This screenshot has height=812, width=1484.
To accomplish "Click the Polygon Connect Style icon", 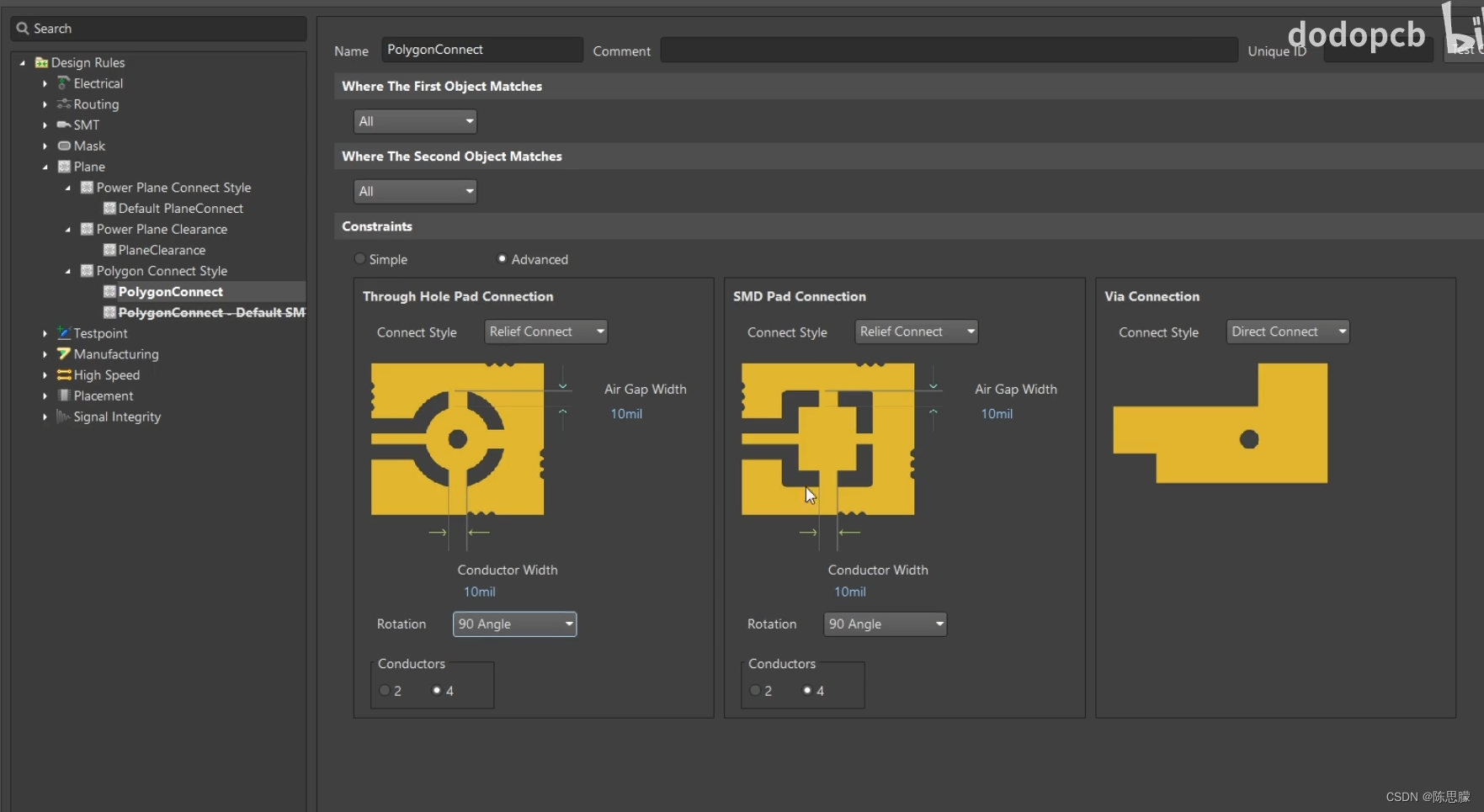I will [86, 271].
